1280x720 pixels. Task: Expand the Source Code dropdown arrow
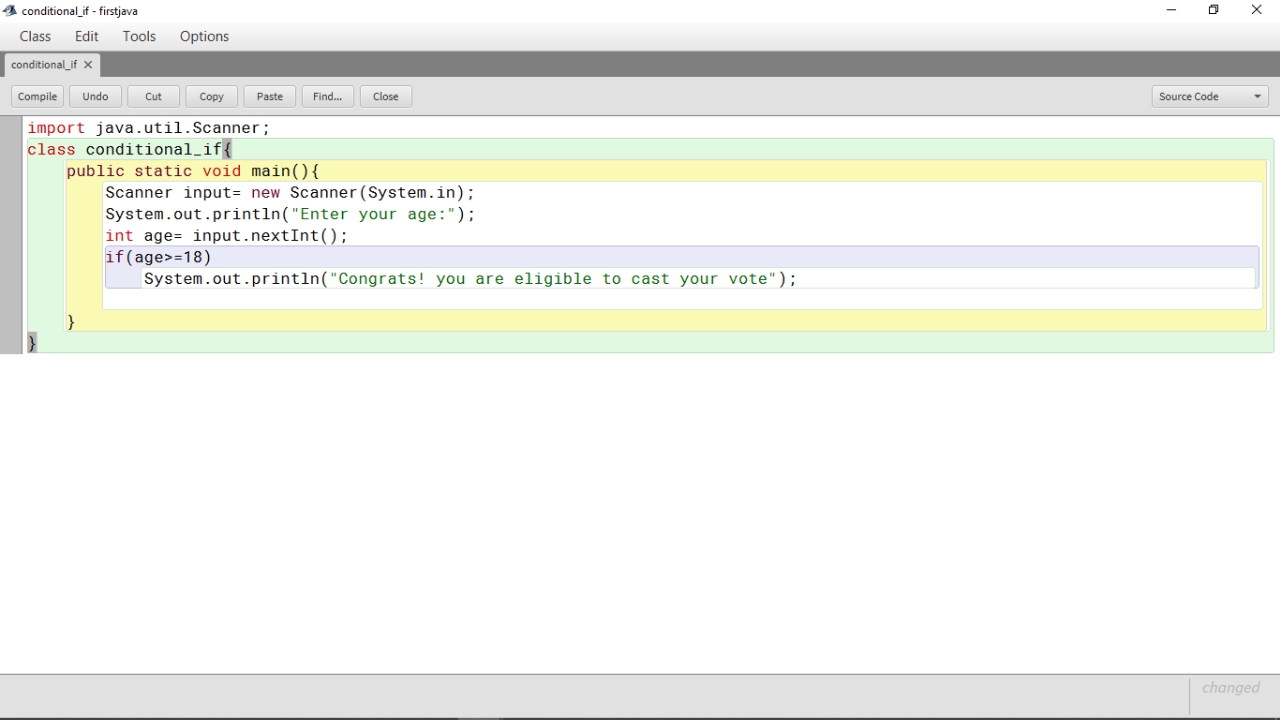(1257, 96)
